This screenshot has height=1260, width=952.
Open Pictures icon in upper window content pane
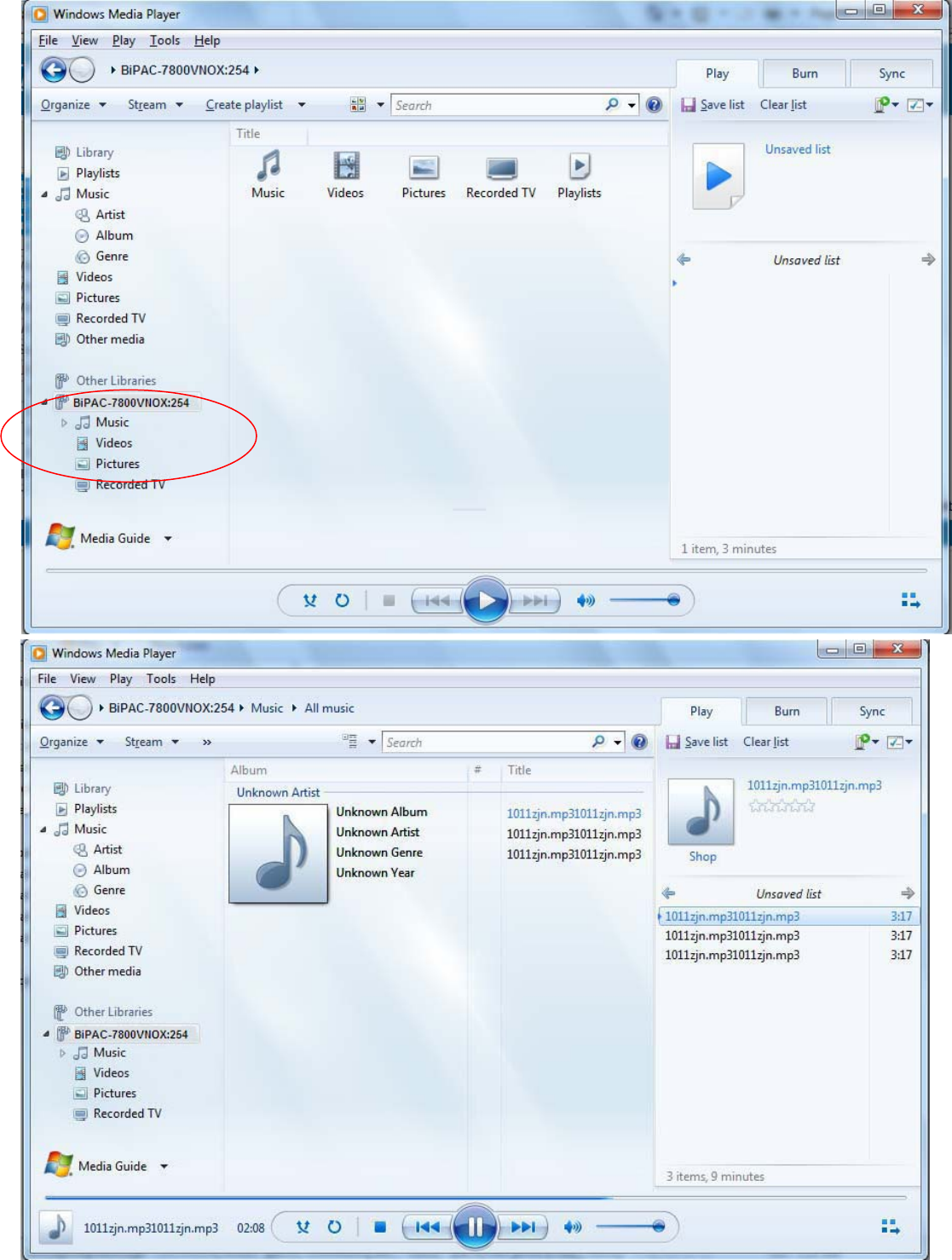(x=424, y=176)
